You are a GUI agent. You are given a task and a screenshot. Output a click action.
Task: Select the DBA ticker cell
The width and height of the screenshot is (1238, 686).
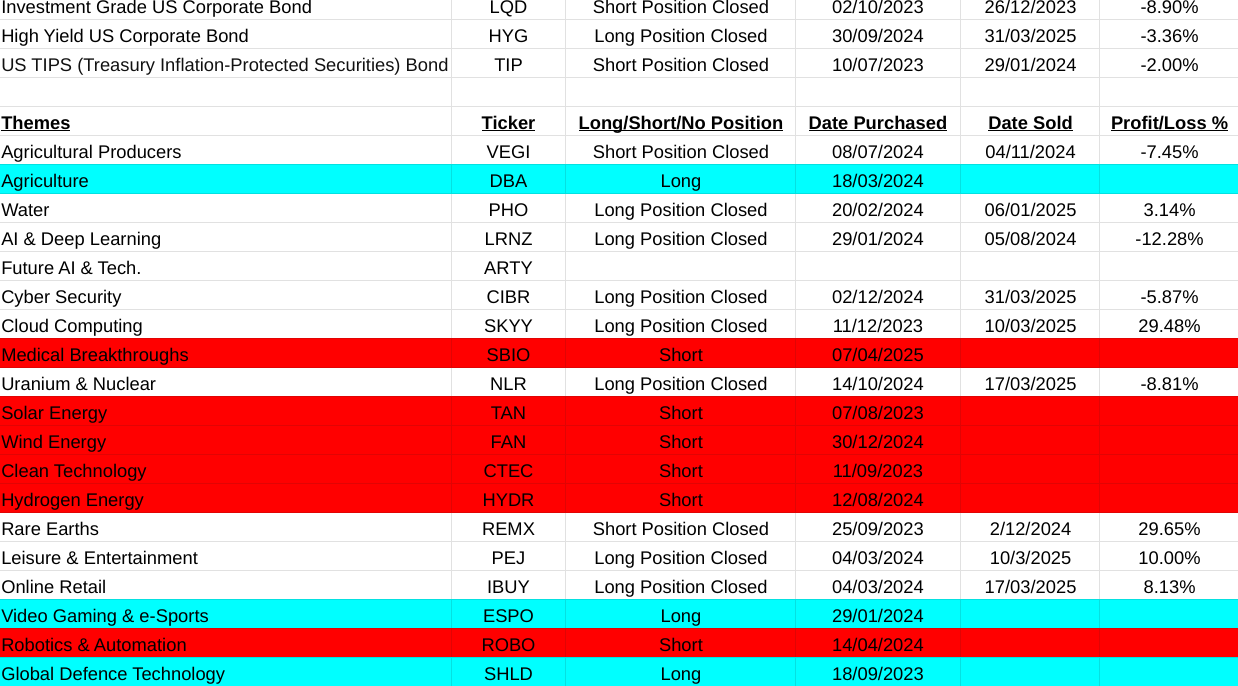508,181
